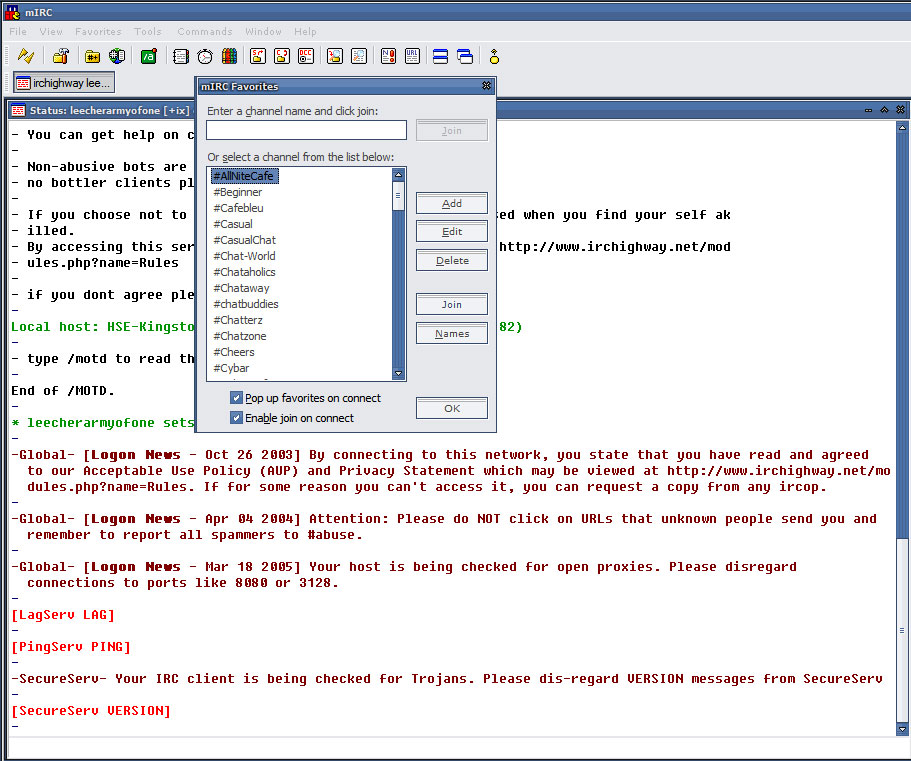Open the Favorites folder toolbar icon

tap(92, 56)
